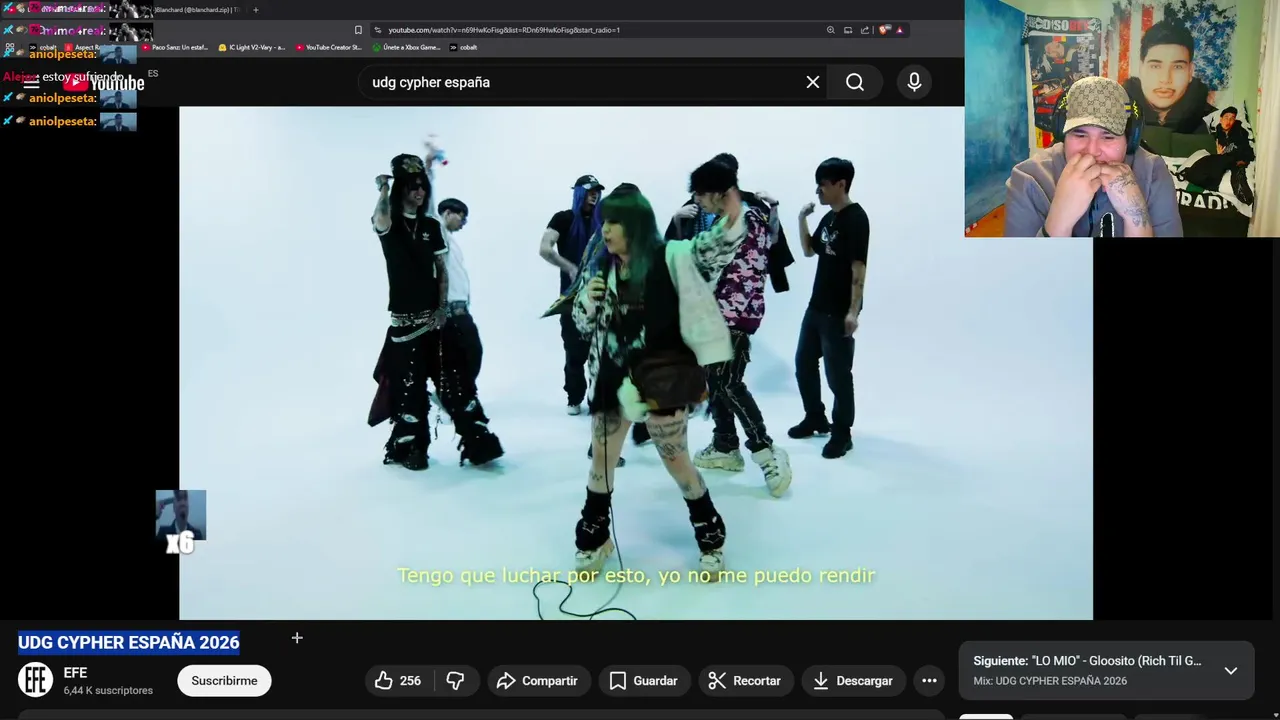
Task: Expand the 'Siguiente' mix playlist chevron
Action: tap(1231, 671)
